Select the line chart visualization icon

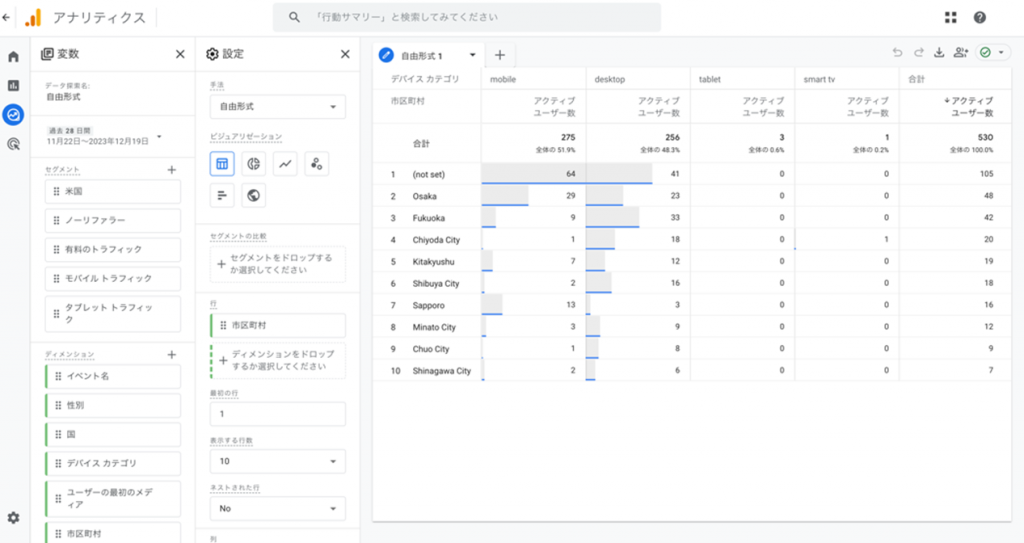tap(285, 164)
